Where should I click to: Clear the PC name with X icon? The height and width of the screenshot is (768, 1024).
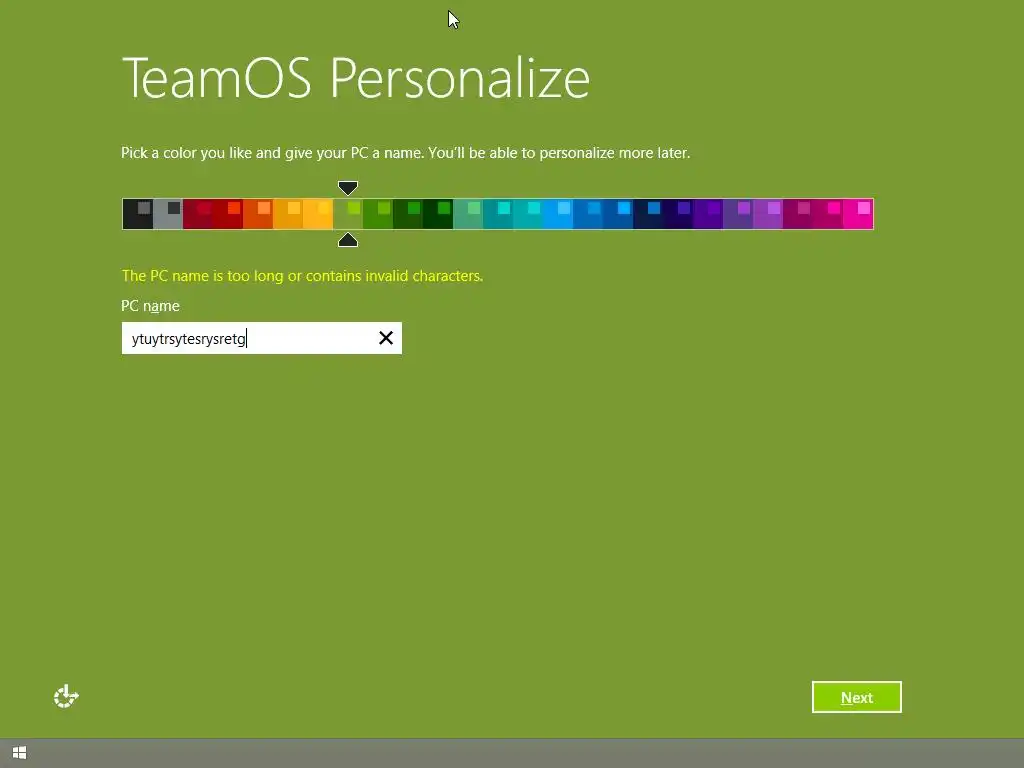386,338
